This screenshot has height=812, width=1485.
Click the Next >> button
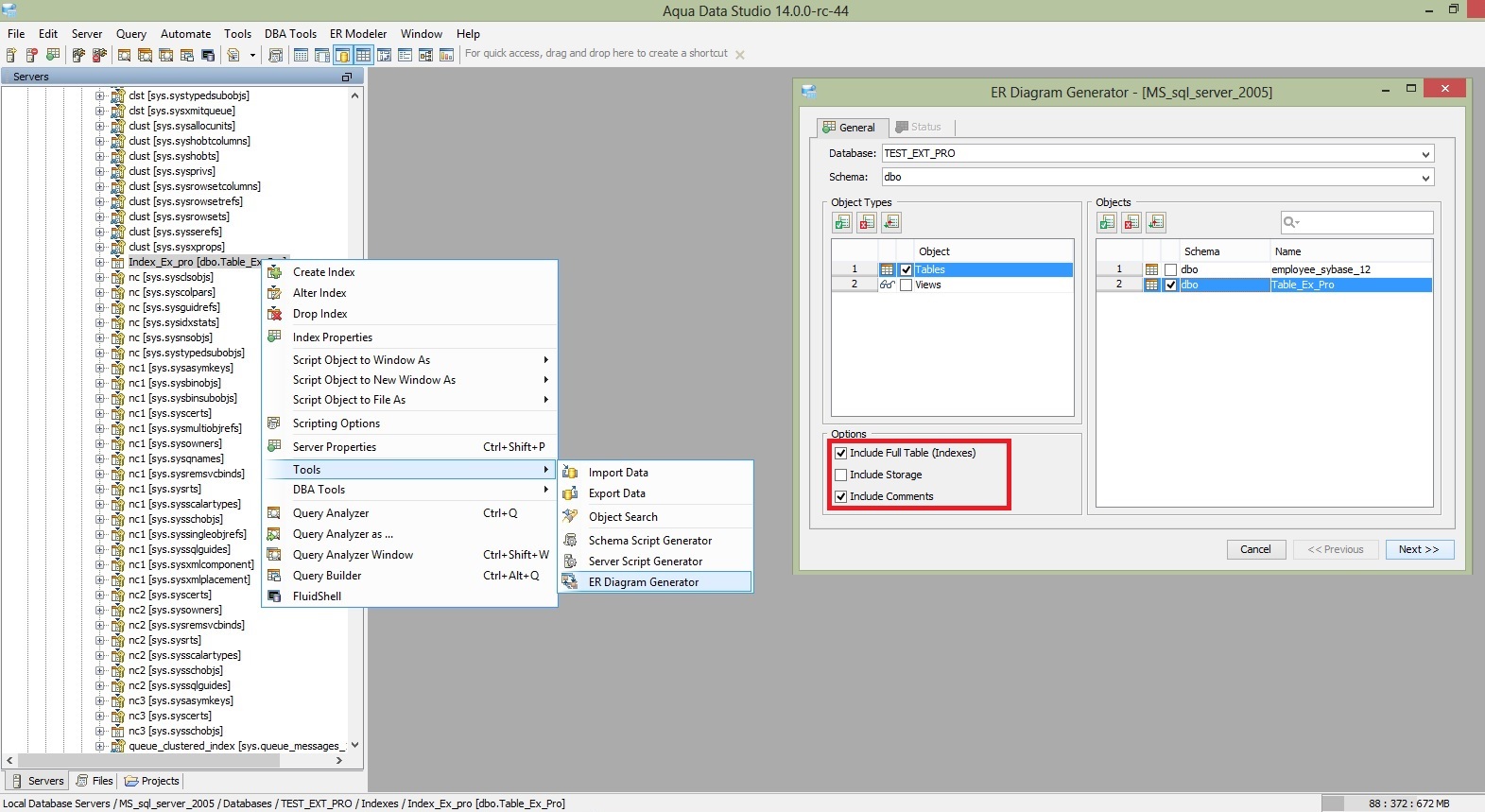click(1419, 549)
